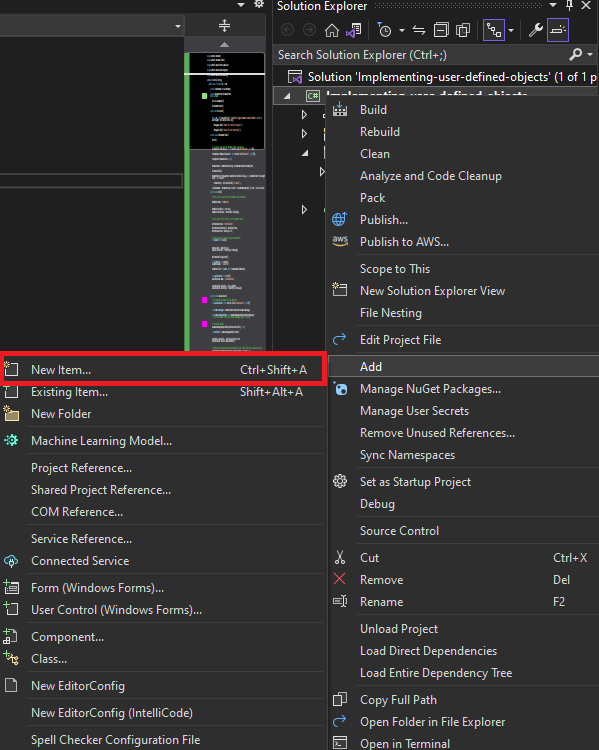Click the Machine Learning Model icon
The width and height of the screenshot is (599, 750).
[11, 441]
